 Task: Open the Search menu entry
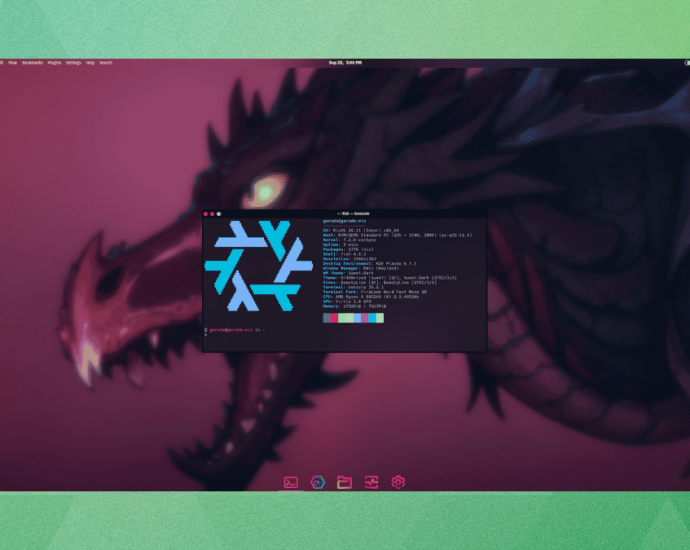(x=106, y=63)
